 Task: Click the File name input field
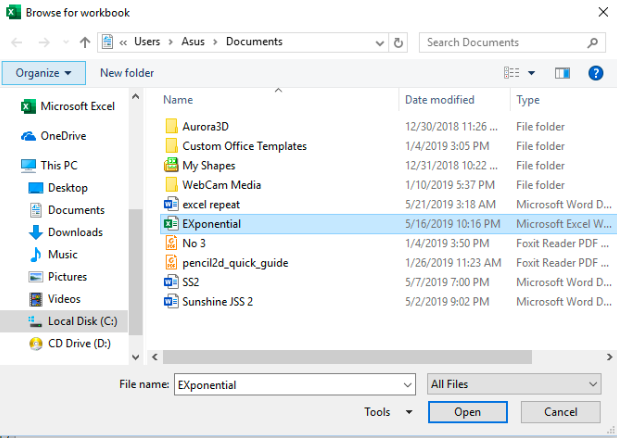click(x=295, y=384)
